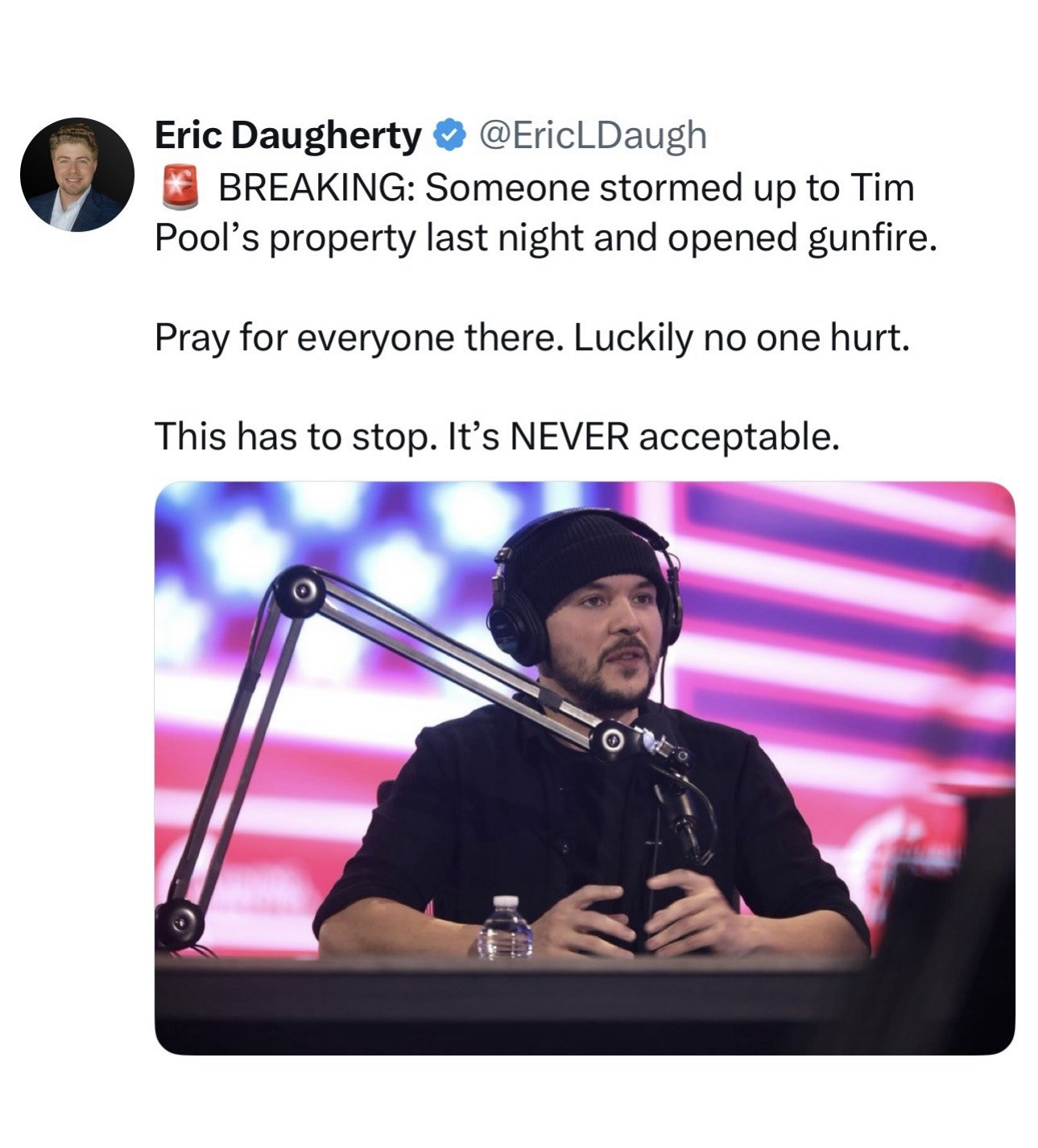Viewport: 1038px width, 1148px height.
Task: Click "Luckily no one hurt." sentence
Action: click(742, 339)
